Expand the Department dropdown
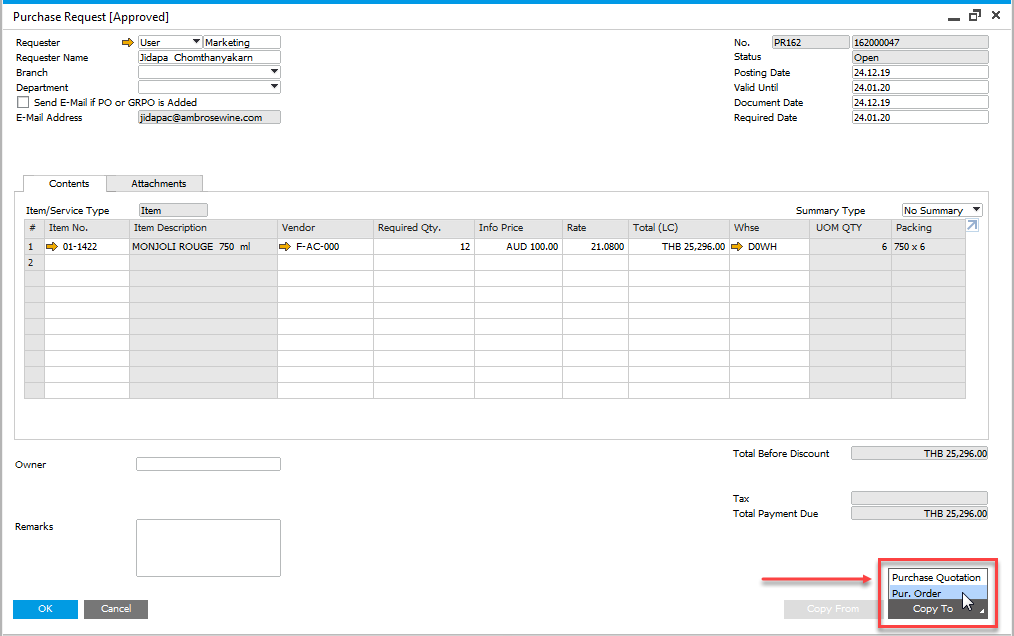Image resolution: width=1014 pixels, height=636 pixels. click(274, 87)
